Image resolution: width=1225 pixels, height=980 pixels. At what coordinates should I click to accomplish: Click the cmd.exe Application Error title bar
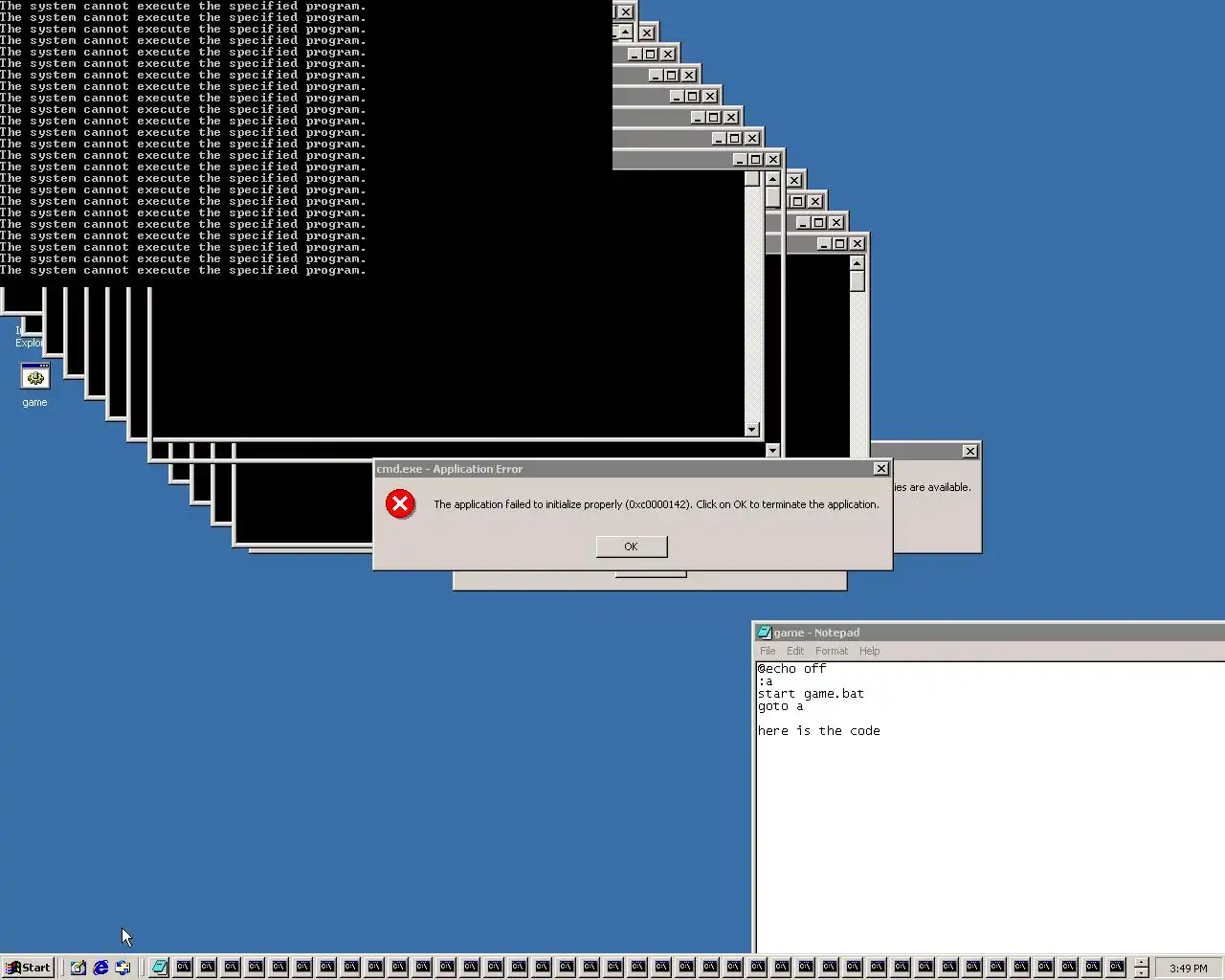coord(633,469)
